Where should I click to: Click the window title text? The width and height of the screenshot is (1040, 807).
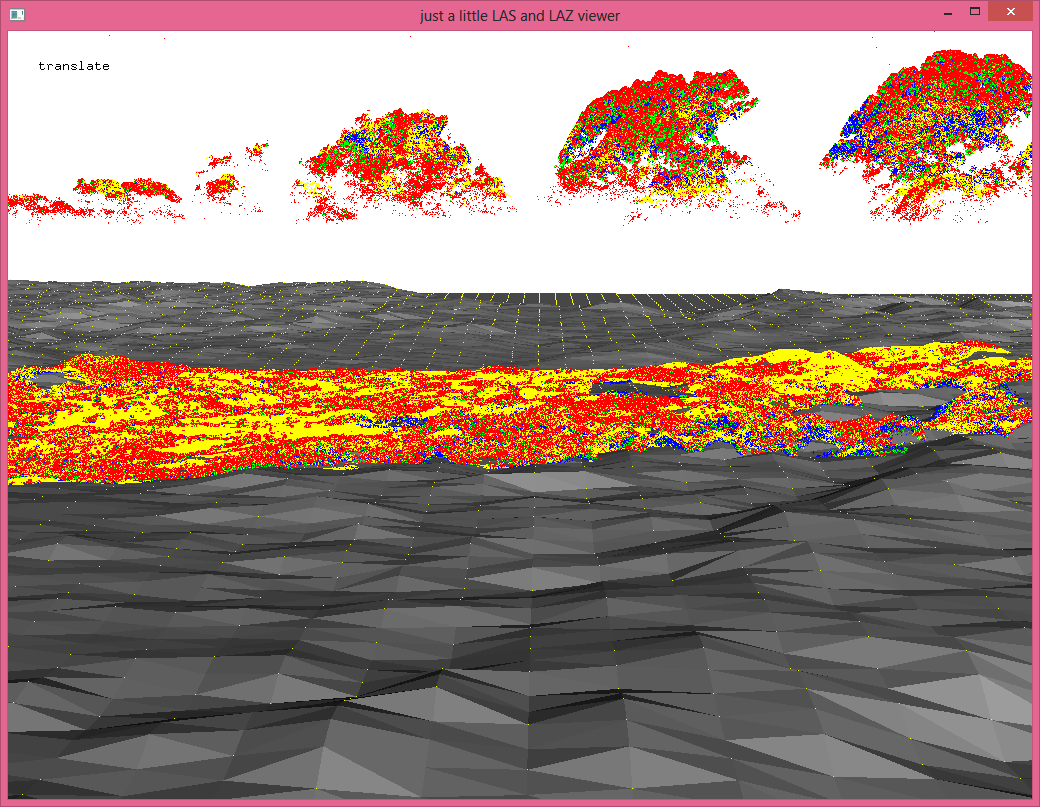(520, 15)
